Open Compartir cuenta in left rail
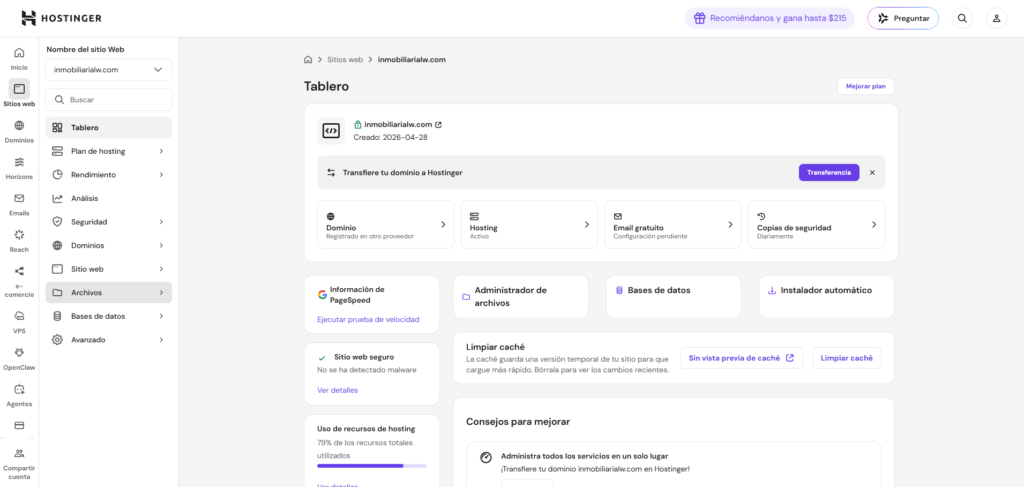This screenshot has height=487, width=1024. click(19, 463)
